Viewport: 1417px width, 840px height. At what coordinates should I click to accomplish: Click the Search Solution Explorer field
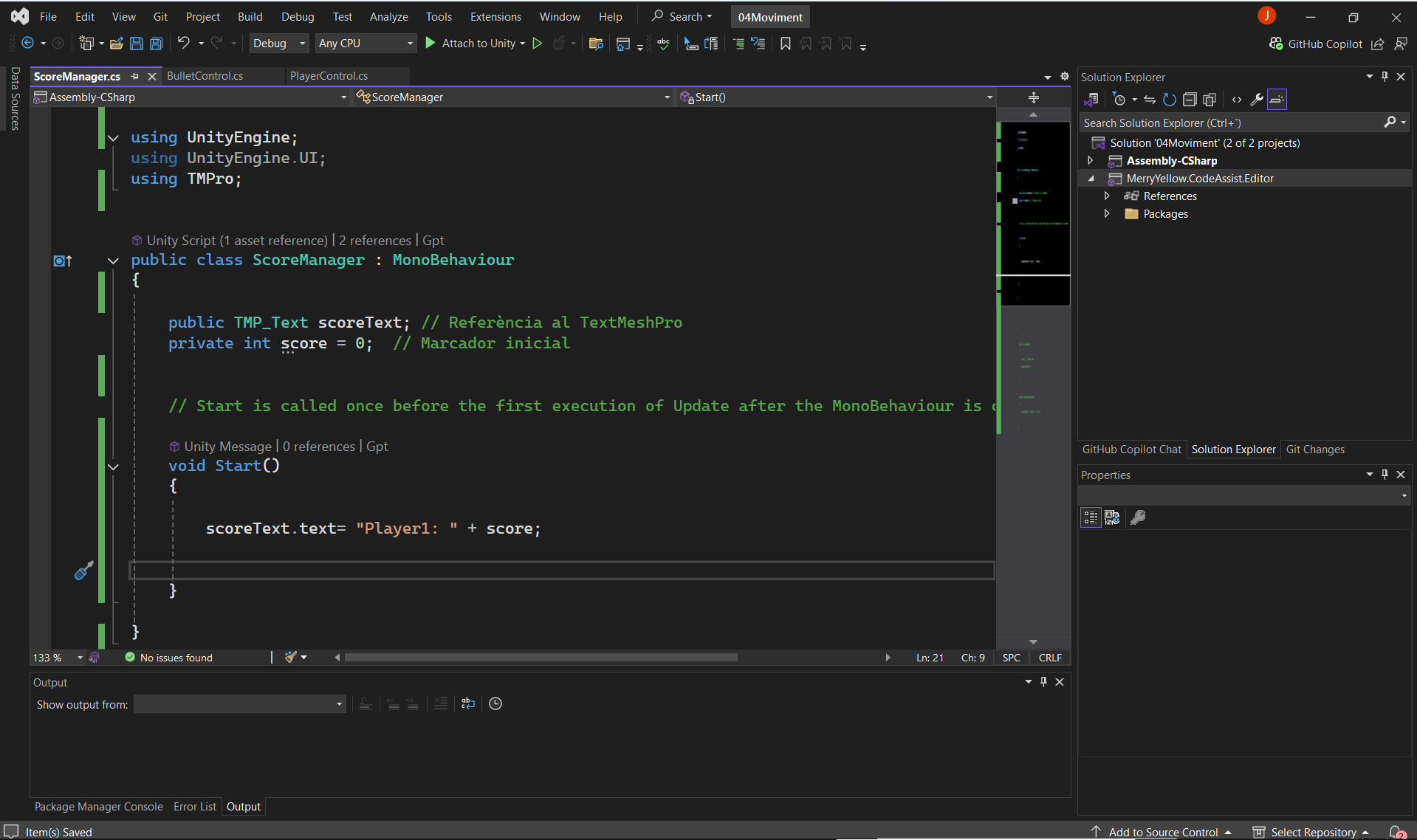(x=1230, y=123)
